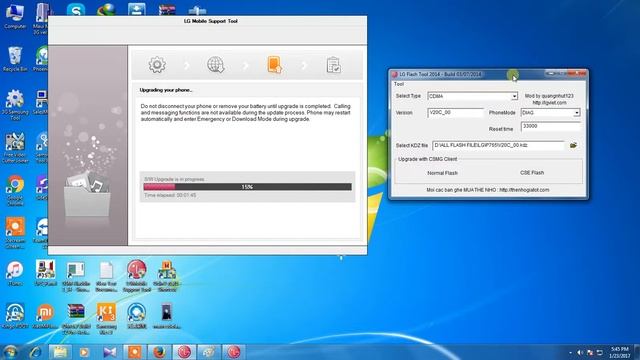Expand the PhoneMode DIAG dropdown

576,113
